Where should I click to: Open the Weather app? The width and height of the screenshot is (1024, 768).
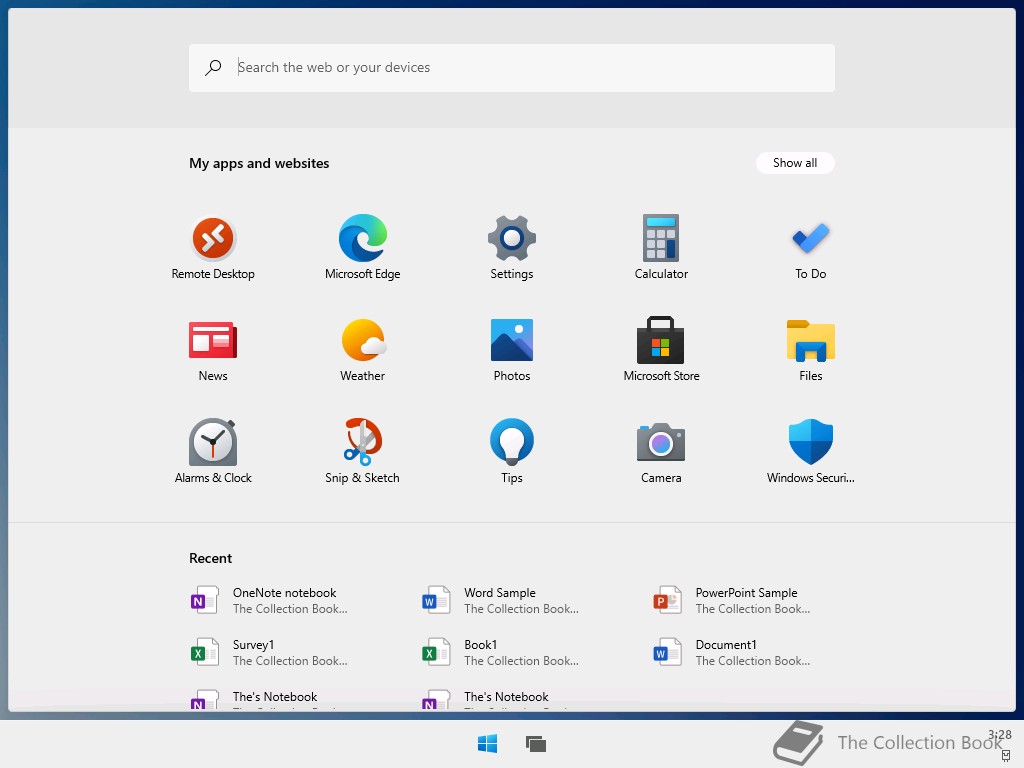point(362,350)
